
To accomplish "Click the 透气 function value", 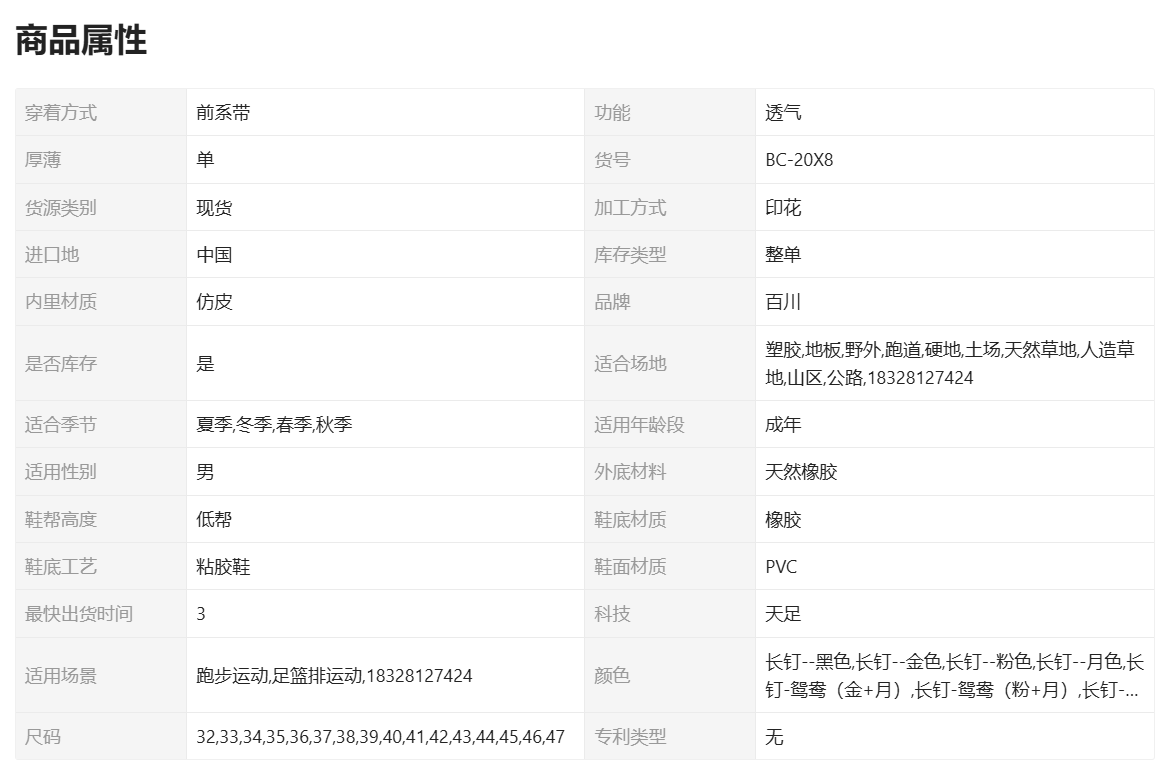I will (783, 113).
